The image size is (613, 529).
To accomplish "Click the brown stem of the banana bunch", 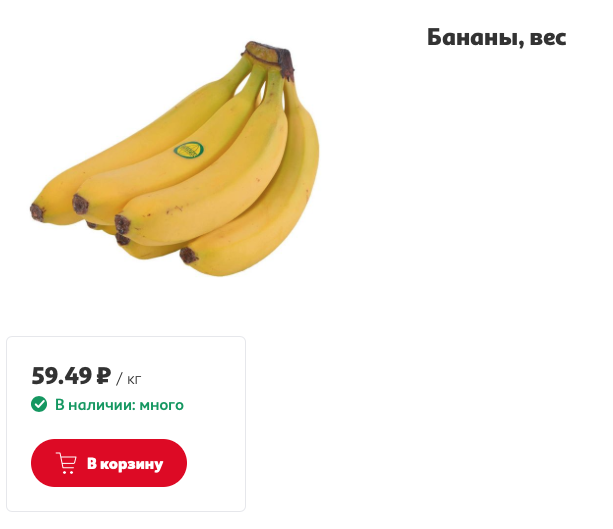I will pyautogui.click(x=270, y=57).
